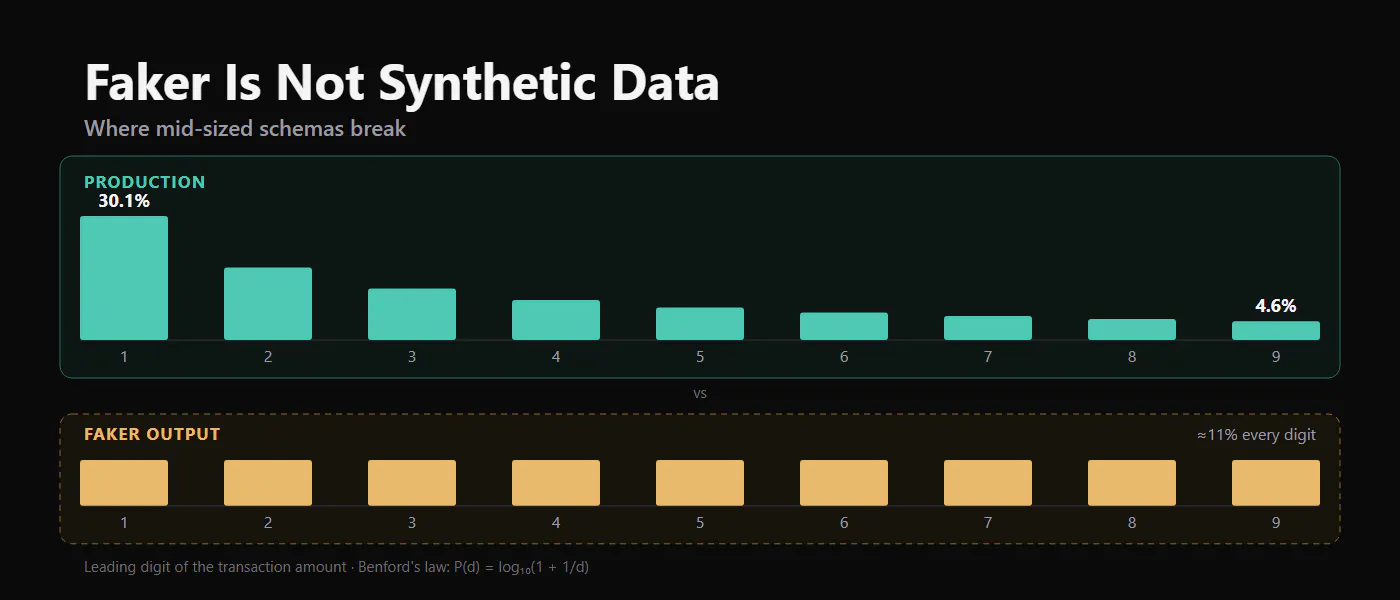This screenshot has height=600, width=1400.
Task: Click the Production bar for digit 2
Action: (x=268, y=304)
